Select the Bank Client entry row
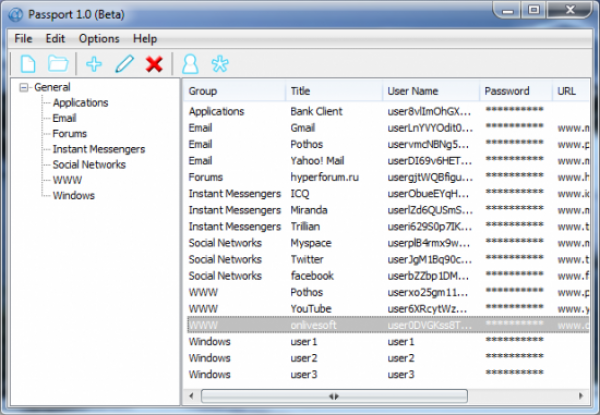Screen dimensions: 600x415 point(318,111)
